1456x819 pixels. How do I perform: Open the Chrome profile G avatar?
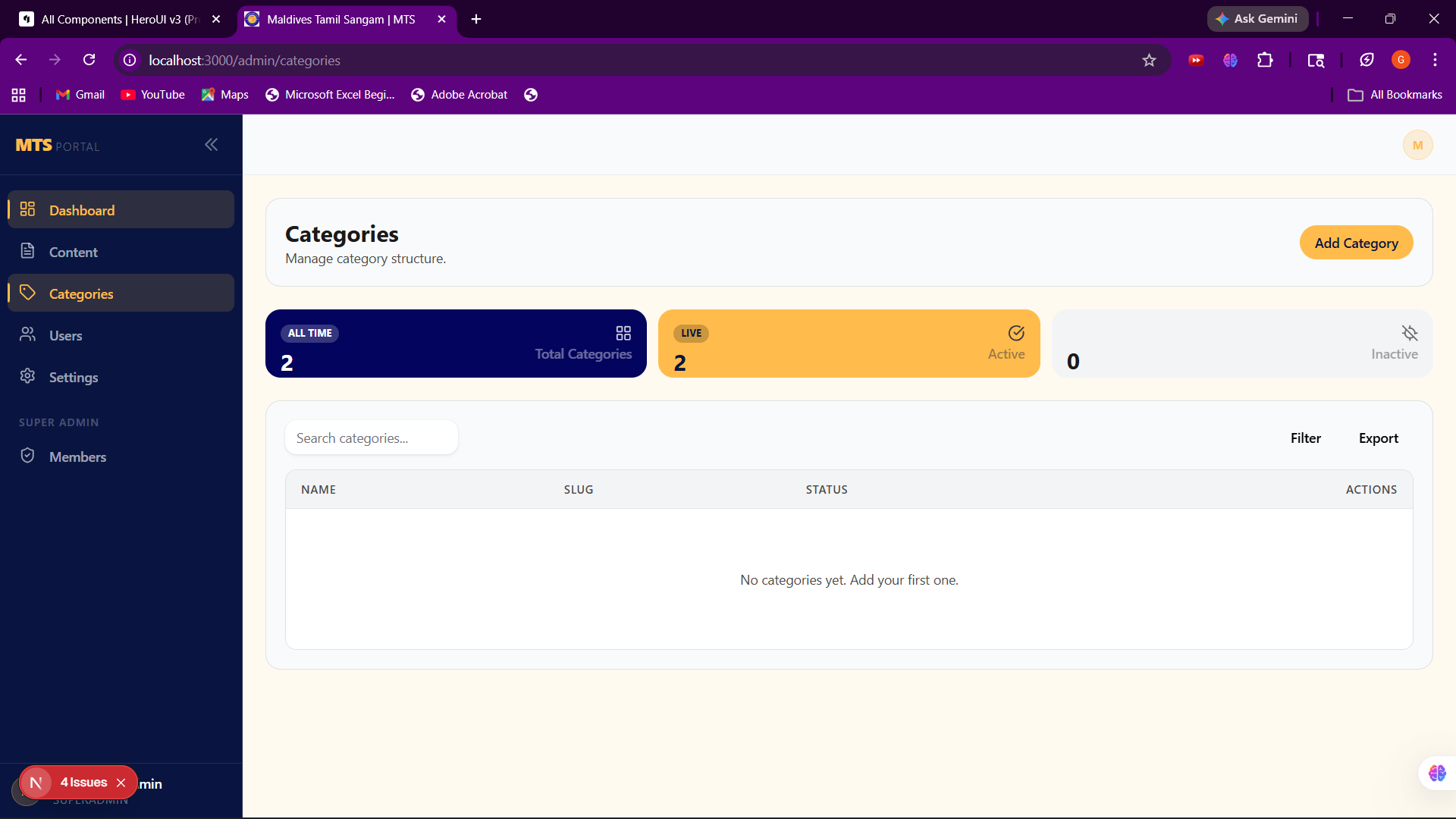(x=1401, y=60)
